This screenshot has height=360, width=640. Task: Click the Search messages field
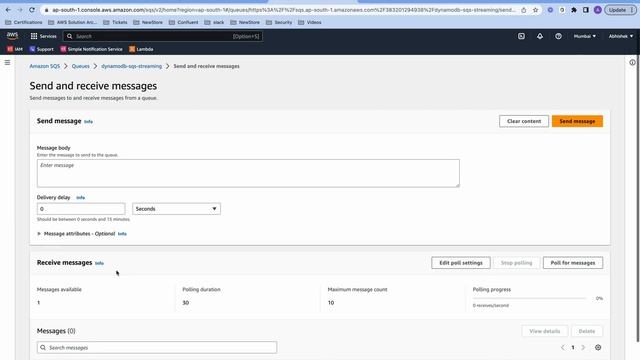[x=157, y=347]
